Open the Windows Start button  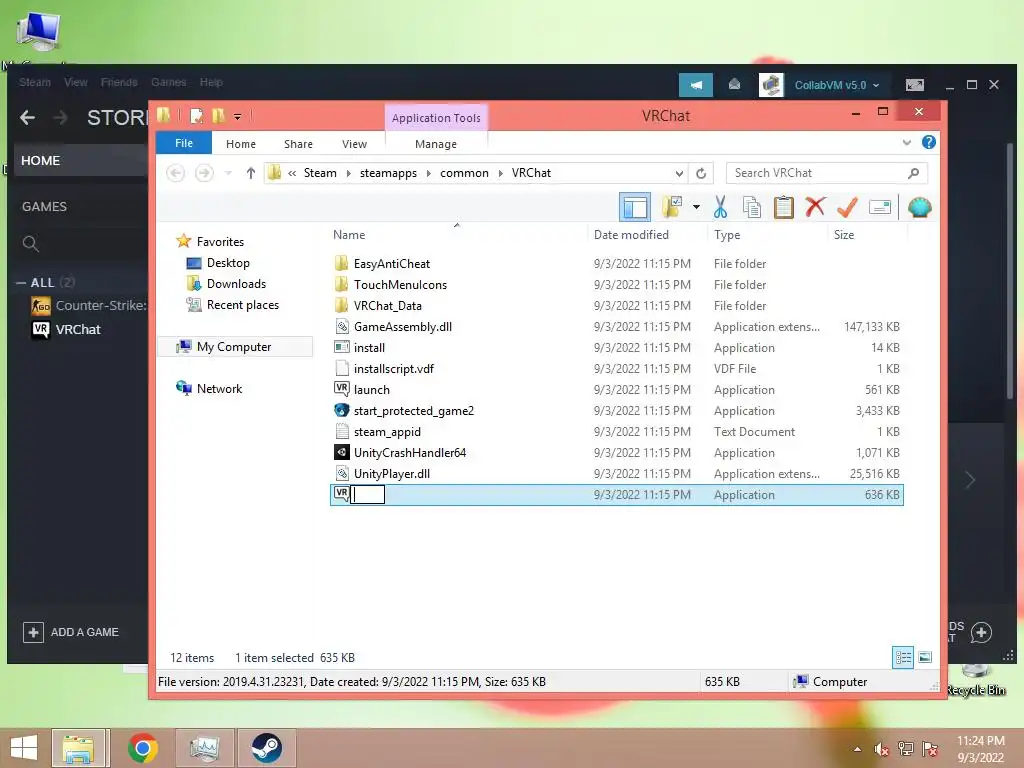(x=24, y=748)
